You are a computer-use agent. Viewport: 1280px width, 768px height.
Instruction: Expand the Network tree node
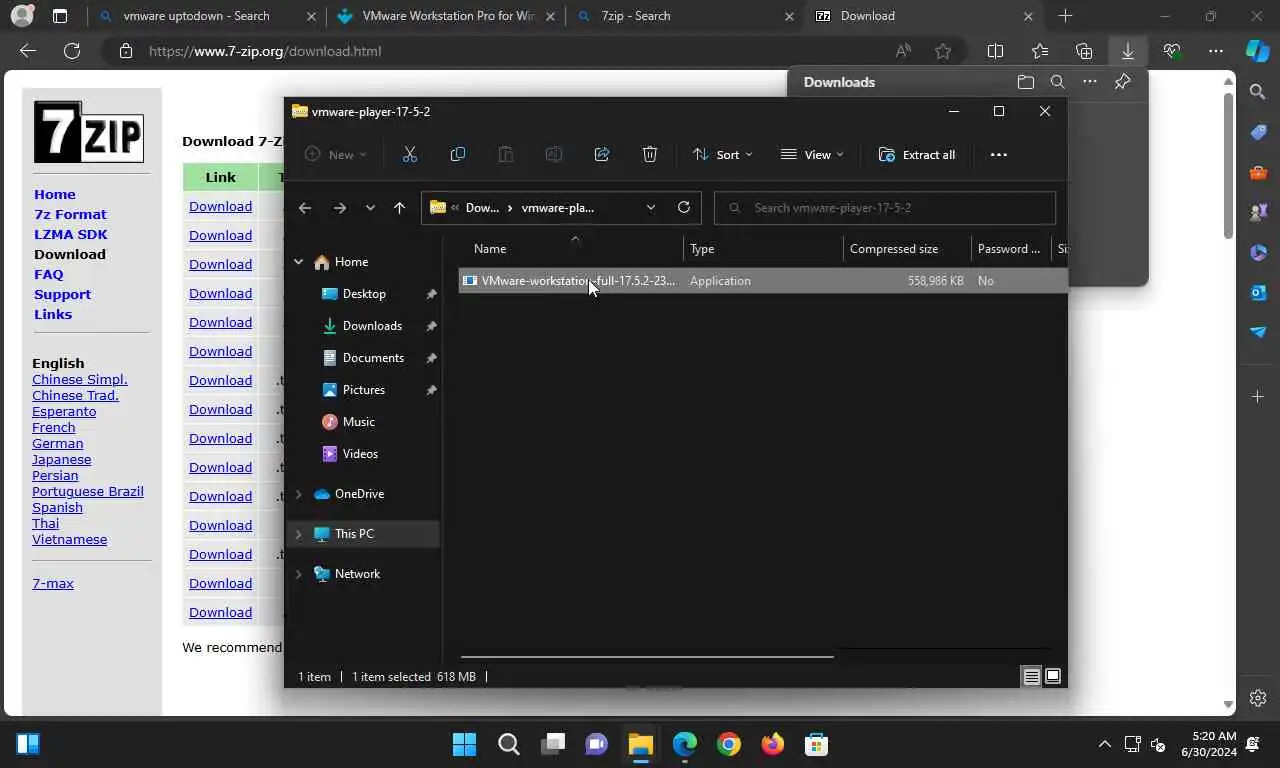(x=298, y=574)
